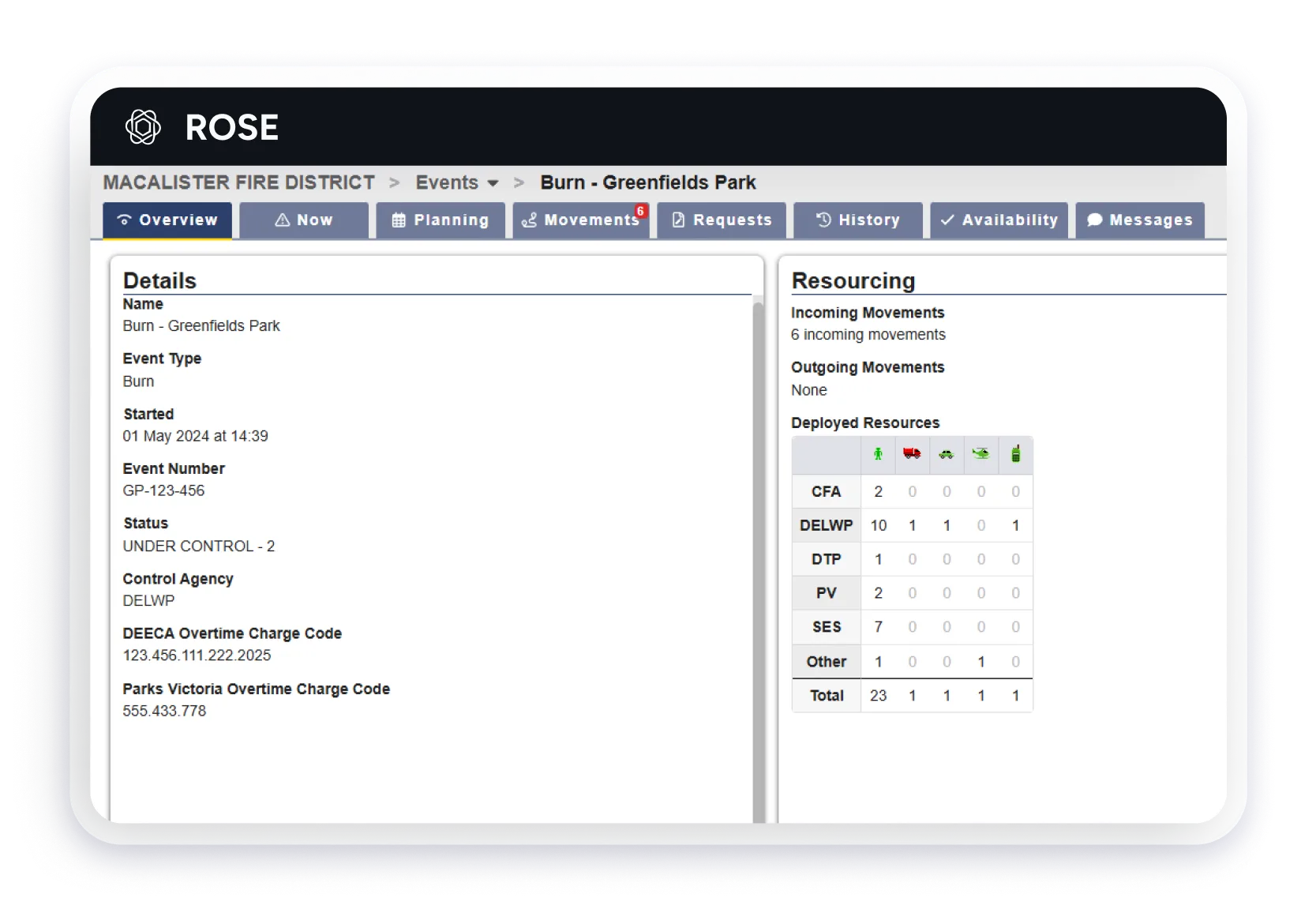The image size is (1316, 913).
Task: Click the 6 incoming movements text
Action: click(868, 334)
